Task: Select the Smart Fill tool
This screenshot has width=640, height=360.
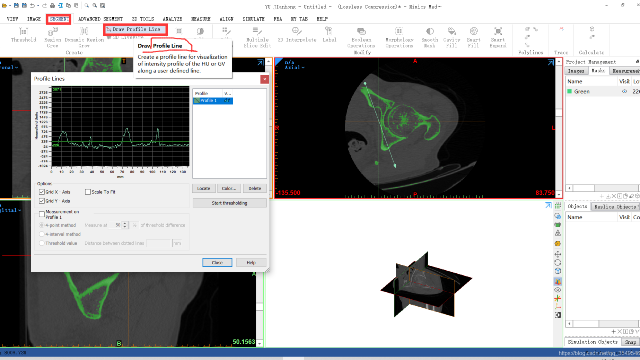Action: pyautogui.click(x=473, y=37)
